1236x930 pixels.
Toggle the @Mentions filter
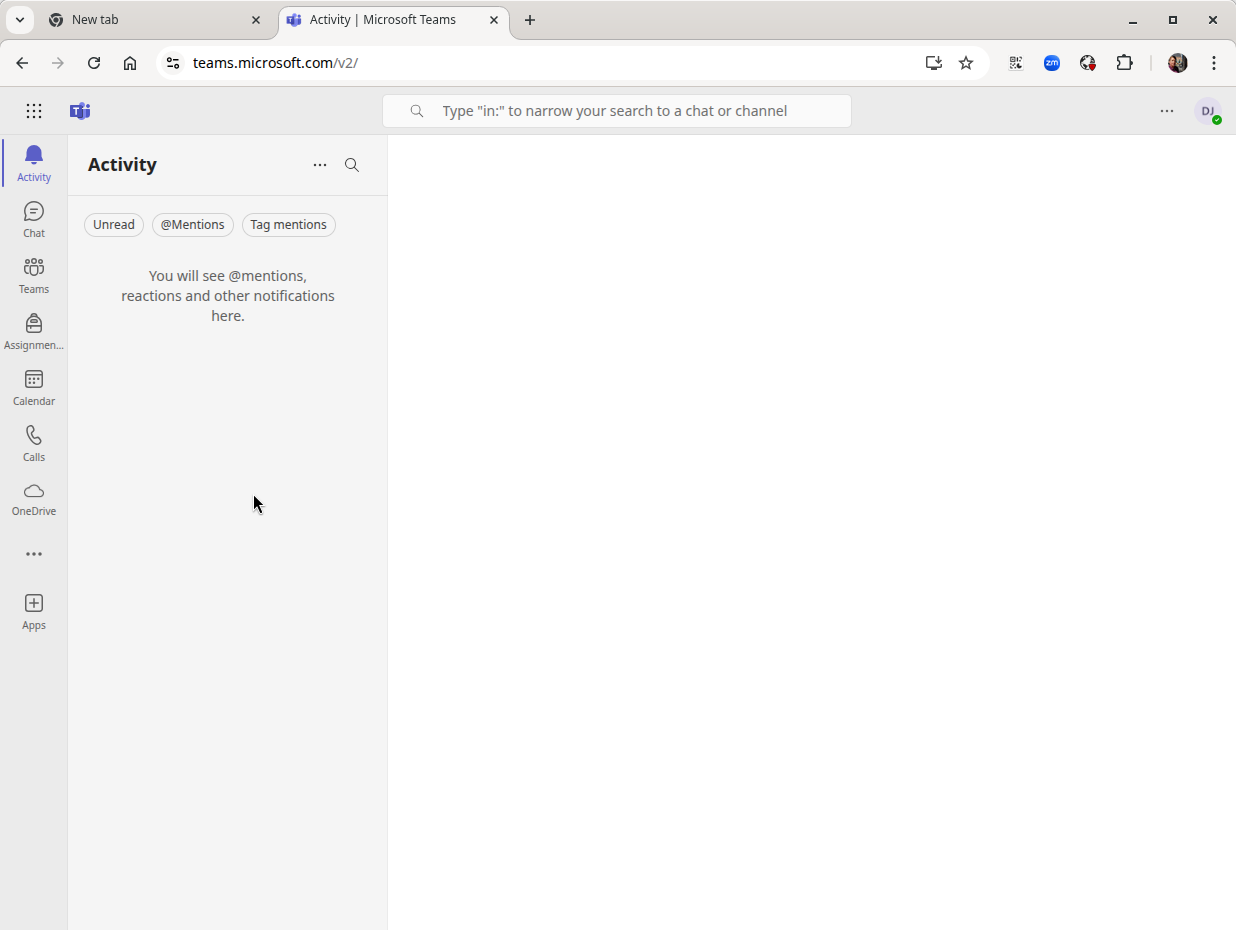193,225
